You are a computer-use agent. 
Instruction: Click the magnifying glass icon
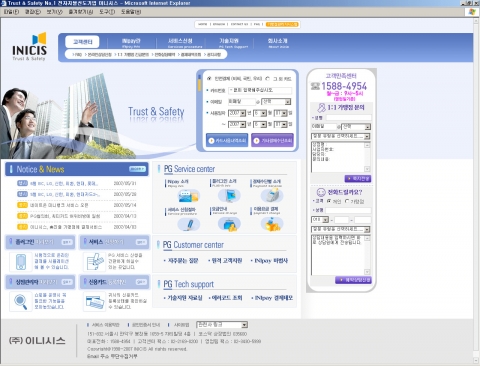[21, 301]
